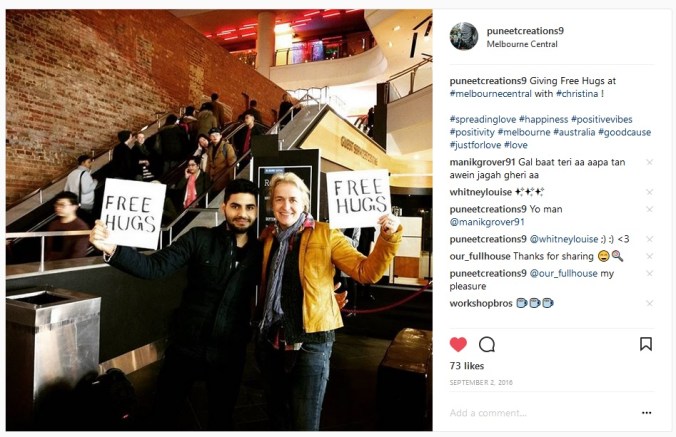Remove the workshopbros comment using X
This screenshot has height=437, width=676.
point(649,303)
